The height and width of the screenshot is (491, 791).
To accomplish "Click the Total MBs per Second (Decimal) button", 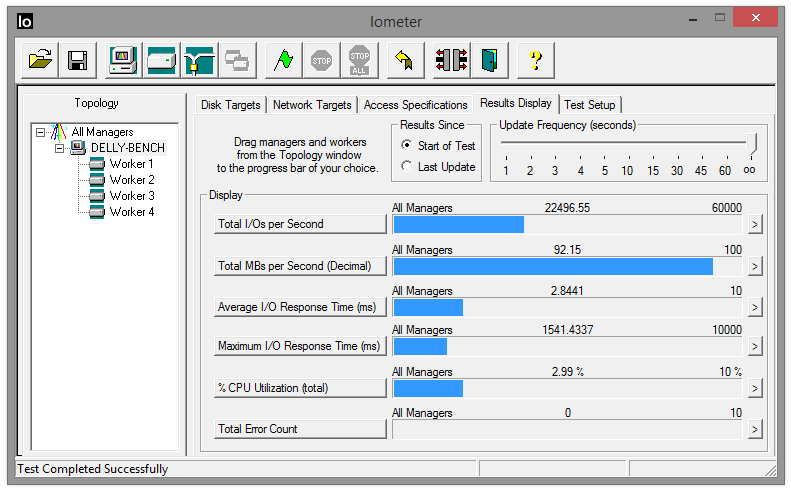I will 300,266.
